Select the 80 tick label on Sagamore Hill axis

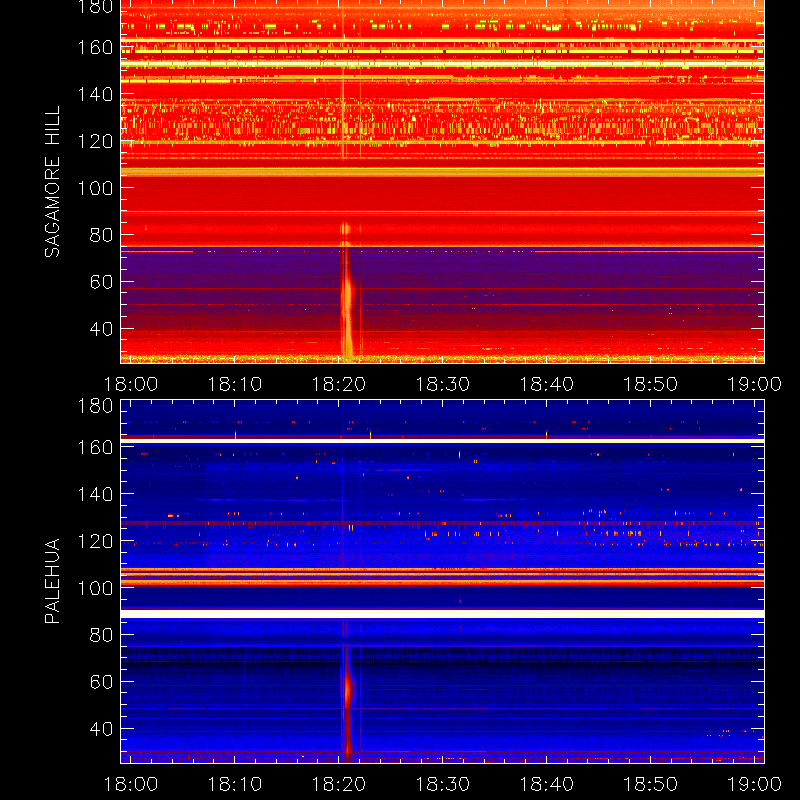[x=101, y=235]
